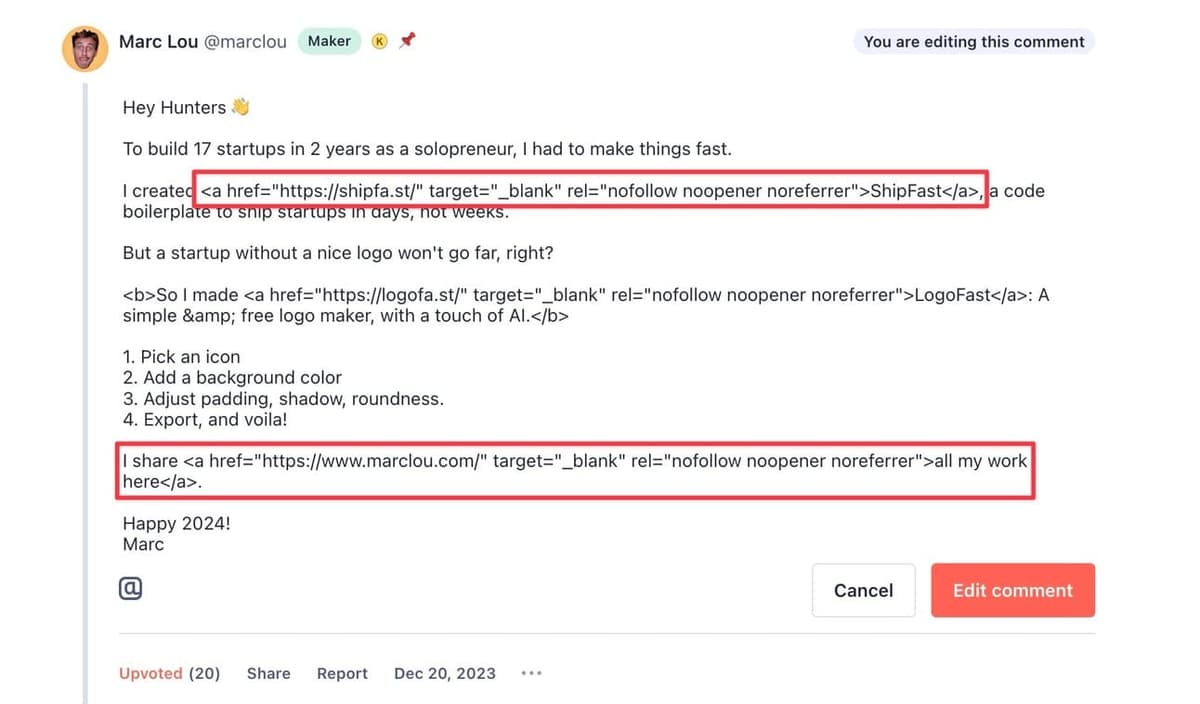The image size is (1200, 704).
Task: Click Marc Lou's profile avatar
Action: [85, 48]
